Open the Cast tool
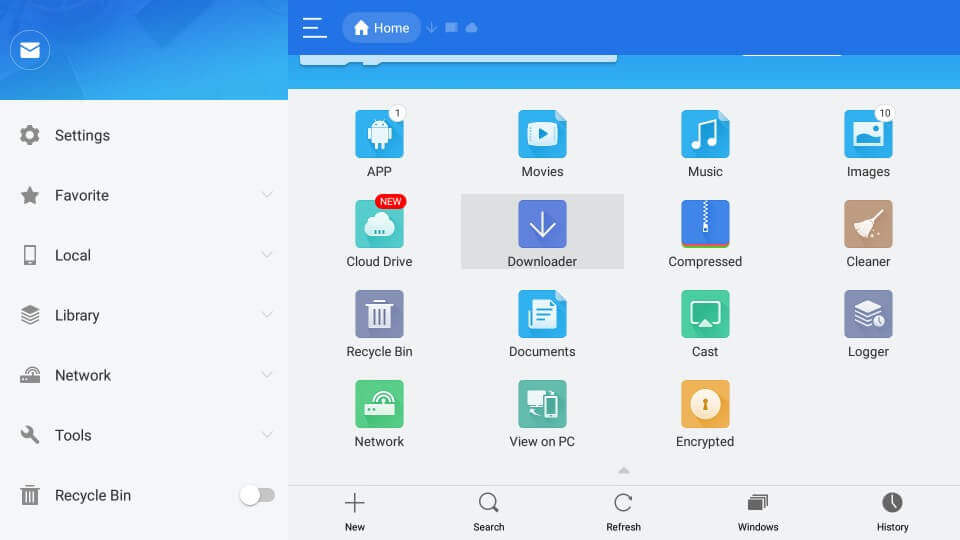The image size is (960, 540). [x=705, y=314]
